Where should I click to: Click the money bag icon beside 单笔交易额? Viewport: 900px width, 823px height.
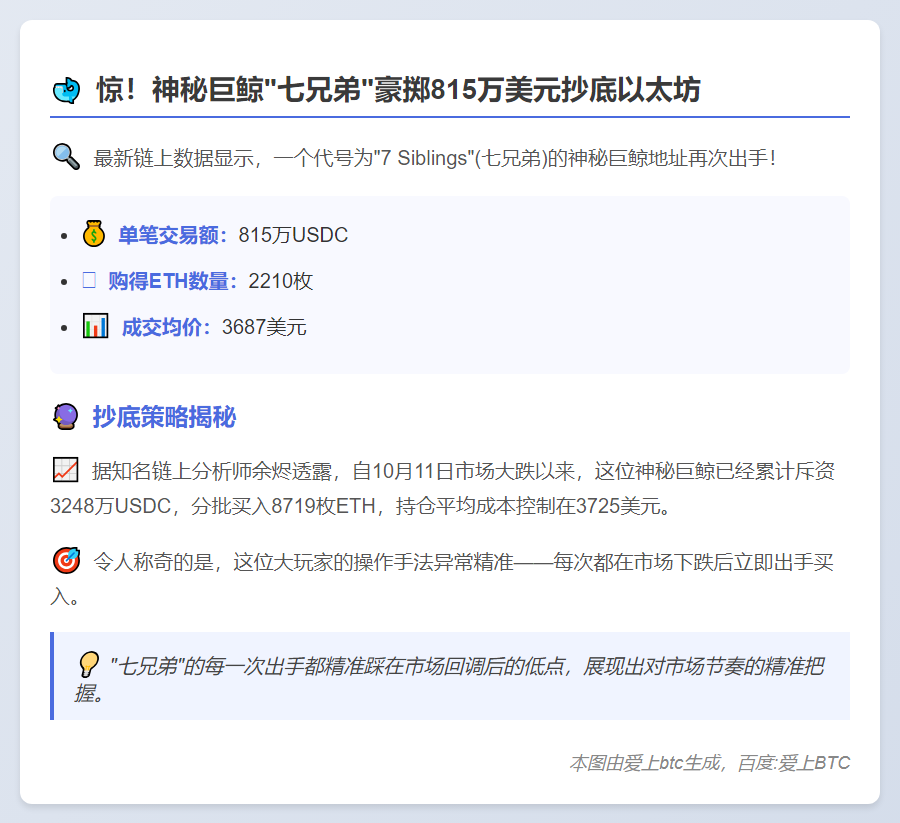click(93, 233)
